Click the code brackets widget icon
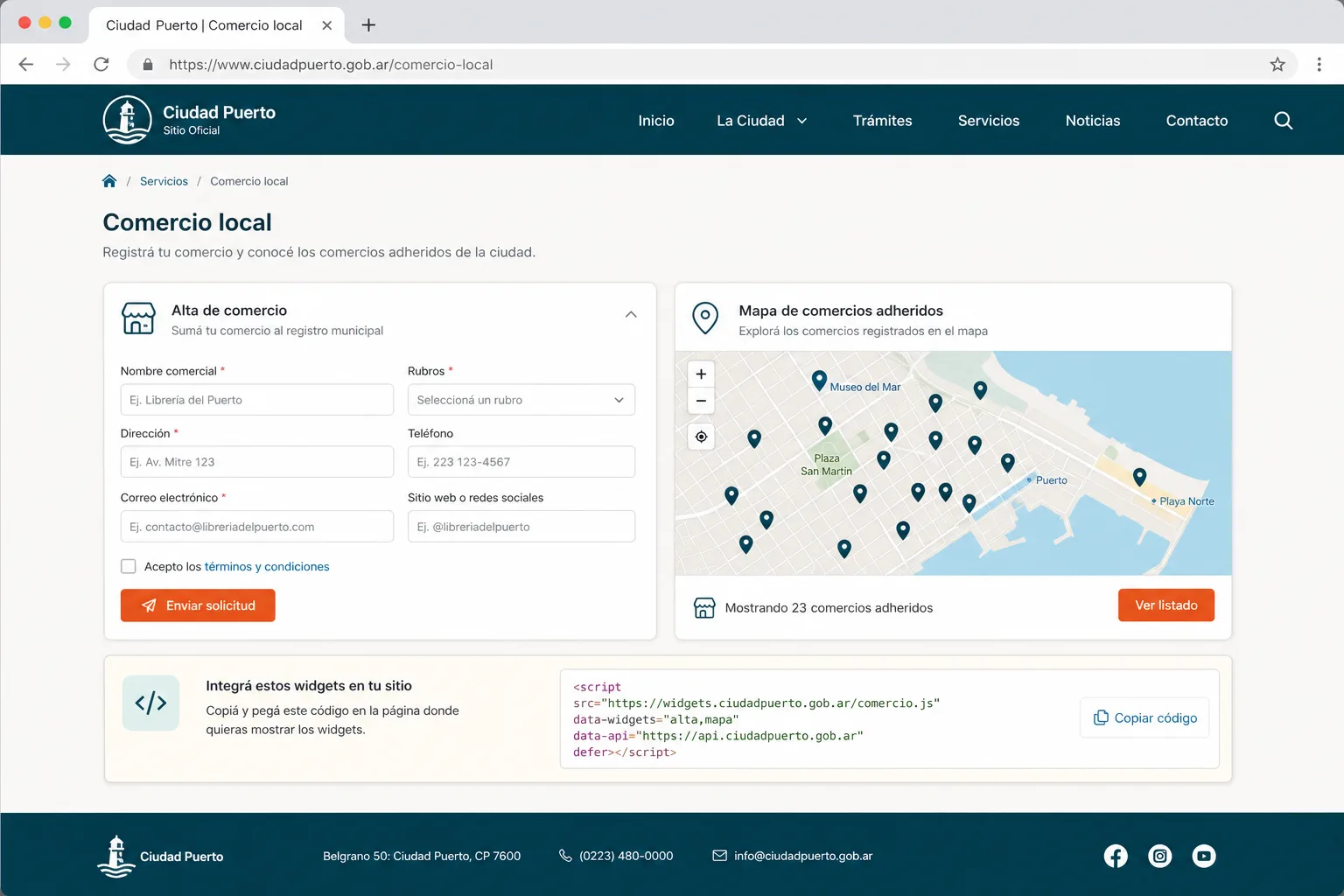Image resolution: width=1344 pixels, height=896 pixels. (x=150, y=703)
